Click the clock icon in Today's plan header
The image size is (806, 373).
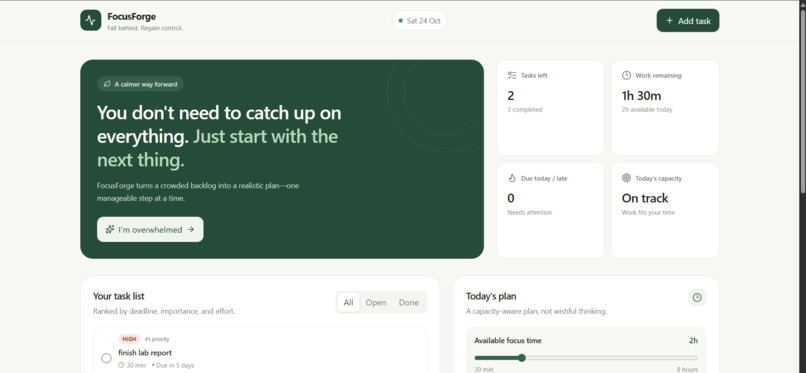[x=697, y=297]
